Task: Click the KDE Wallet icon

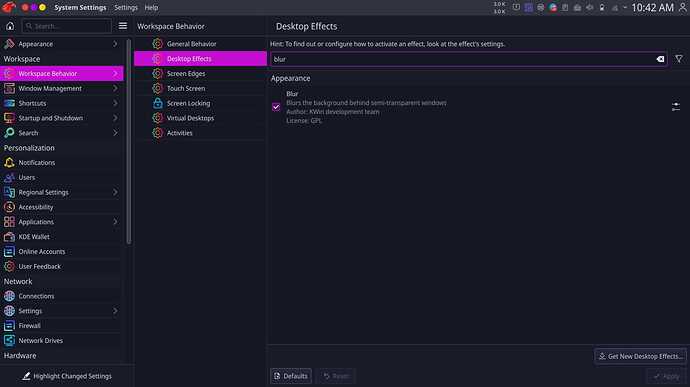Action: [9, 236]
